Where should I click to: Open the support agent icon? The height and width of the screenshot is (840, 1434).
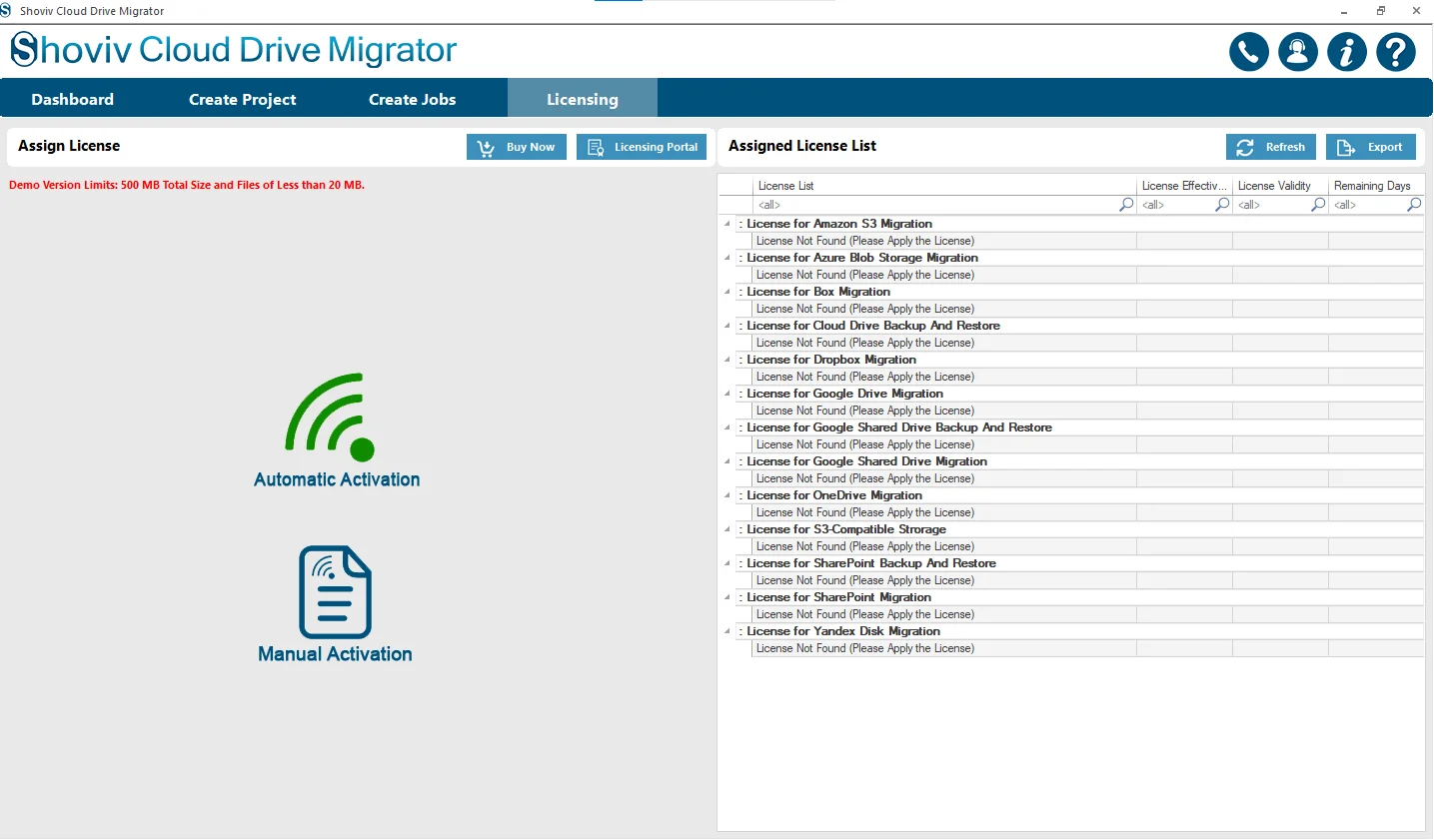pyautogui.click(x=1298, y=52)
